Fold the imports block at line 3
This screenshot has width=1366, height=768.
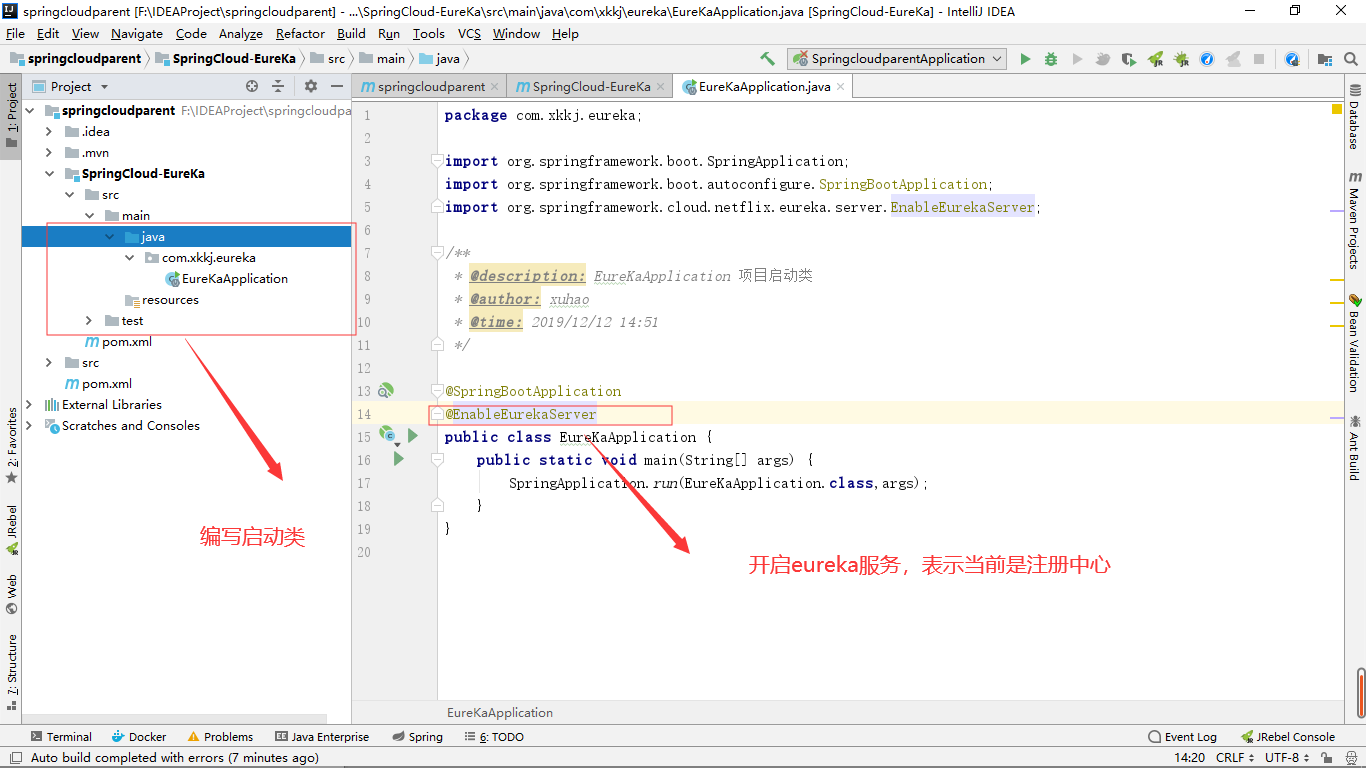[x=437, y=161]
